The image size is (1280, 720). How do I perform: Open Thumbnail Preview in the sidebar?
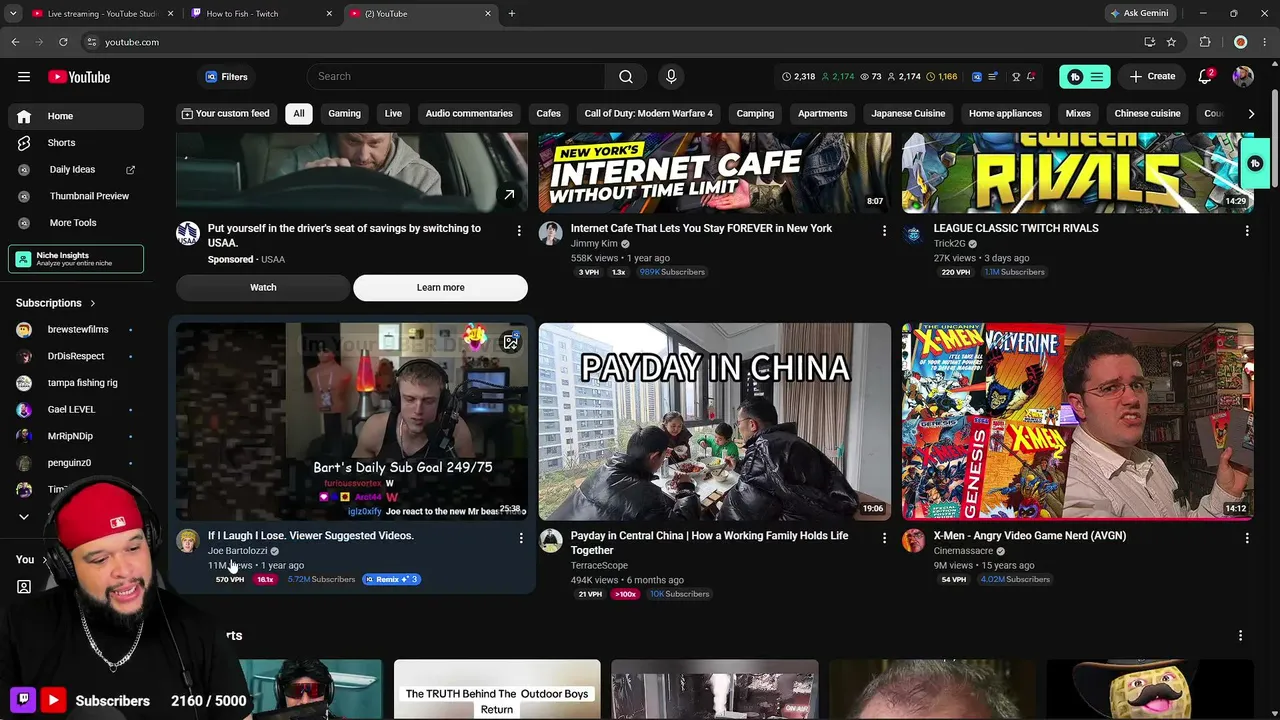76,196
